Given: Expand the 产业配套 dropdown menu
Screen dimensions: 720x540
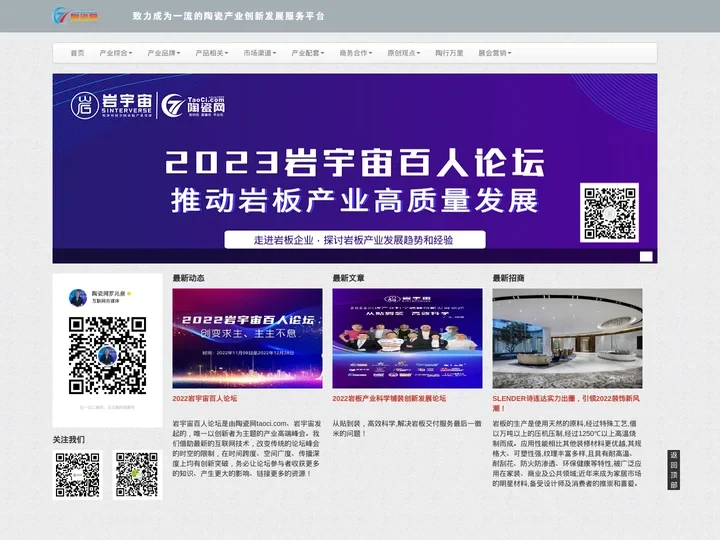Looking at the screenshot, I should (x=308, y=53).
